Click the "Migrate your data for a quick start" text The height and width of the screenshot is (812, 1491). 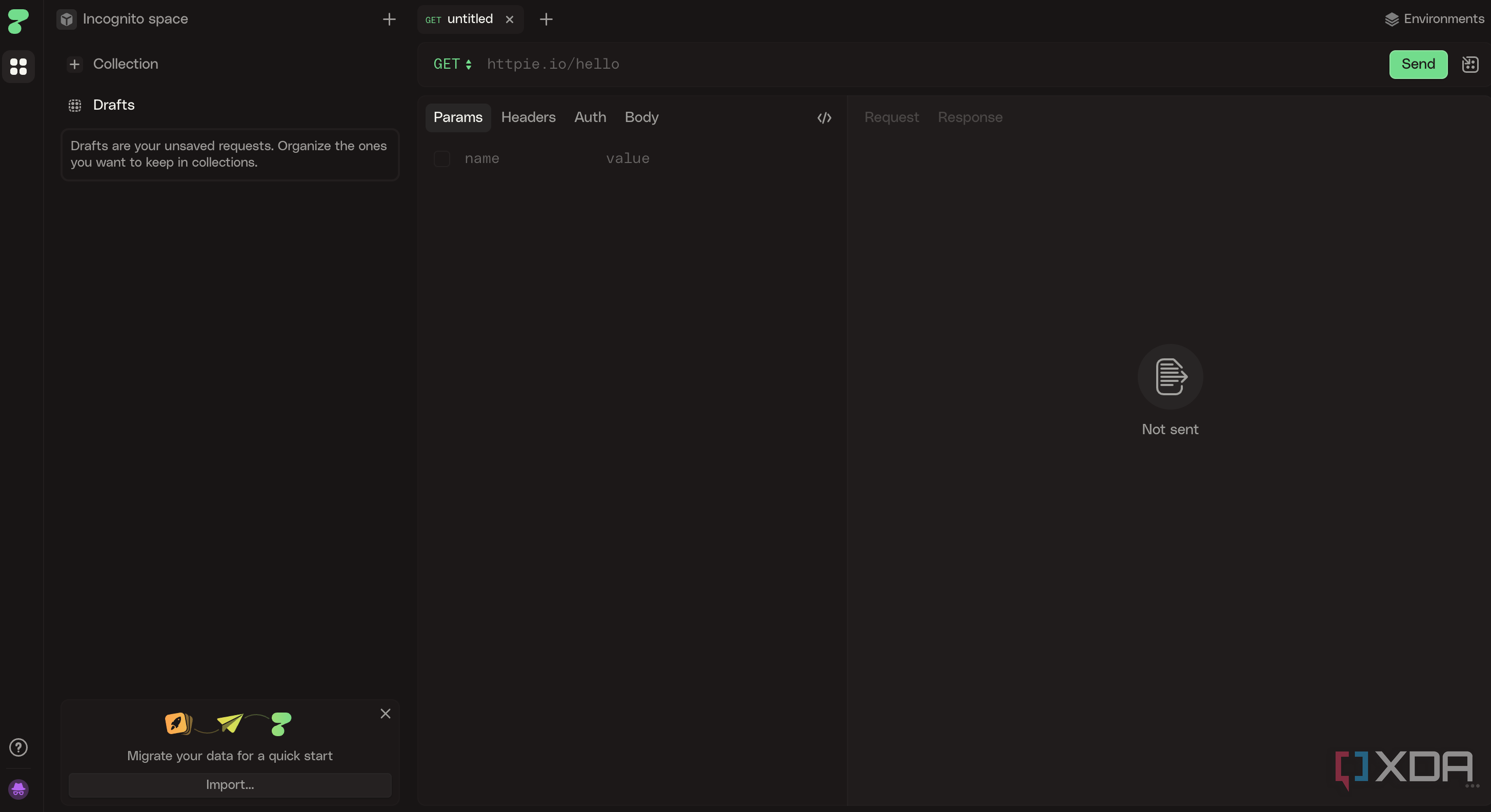click(x=230, y=756)
